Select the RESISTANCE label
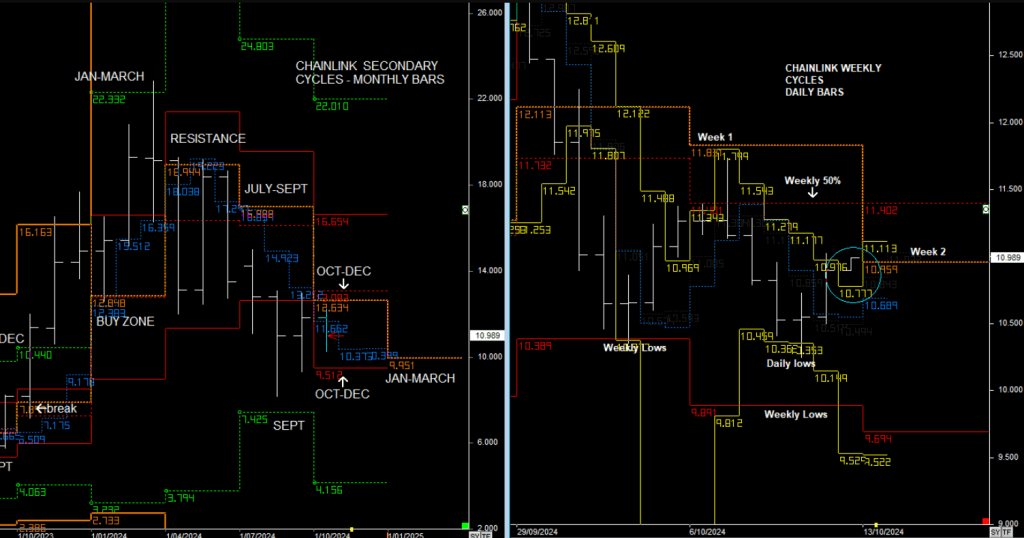This screenshot has height=538, width=1024. [x=208, y=138]
